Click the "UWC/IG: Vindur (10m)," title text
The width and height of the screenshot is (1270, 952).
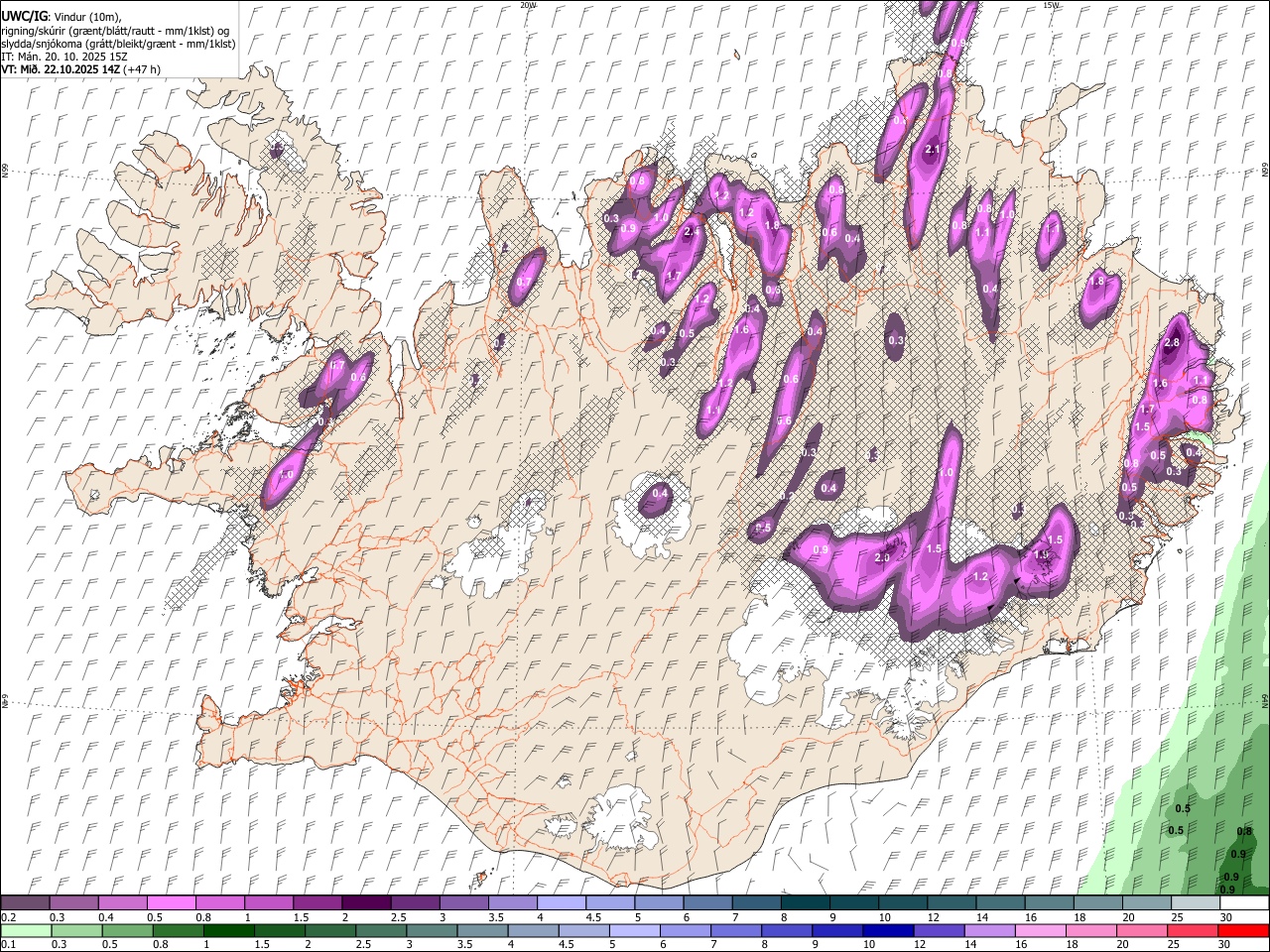point(61,17)
